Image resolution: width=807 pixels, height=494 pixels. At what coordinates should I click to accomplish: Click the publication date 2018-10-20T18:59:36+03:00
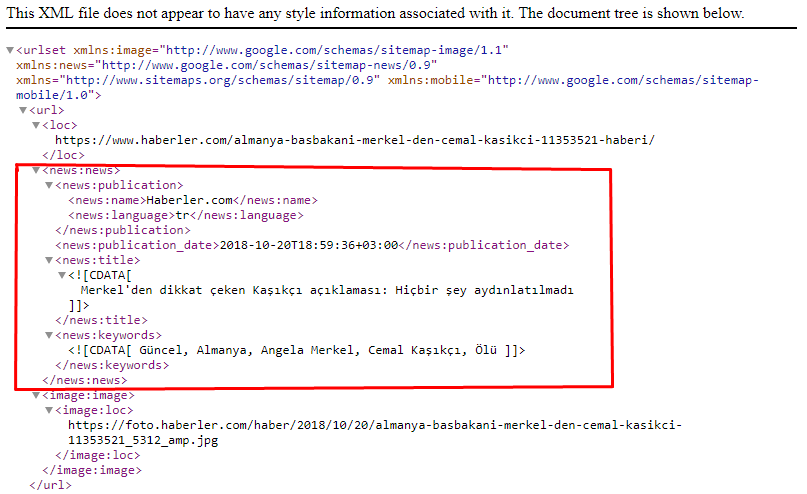[x=308, y=245]
